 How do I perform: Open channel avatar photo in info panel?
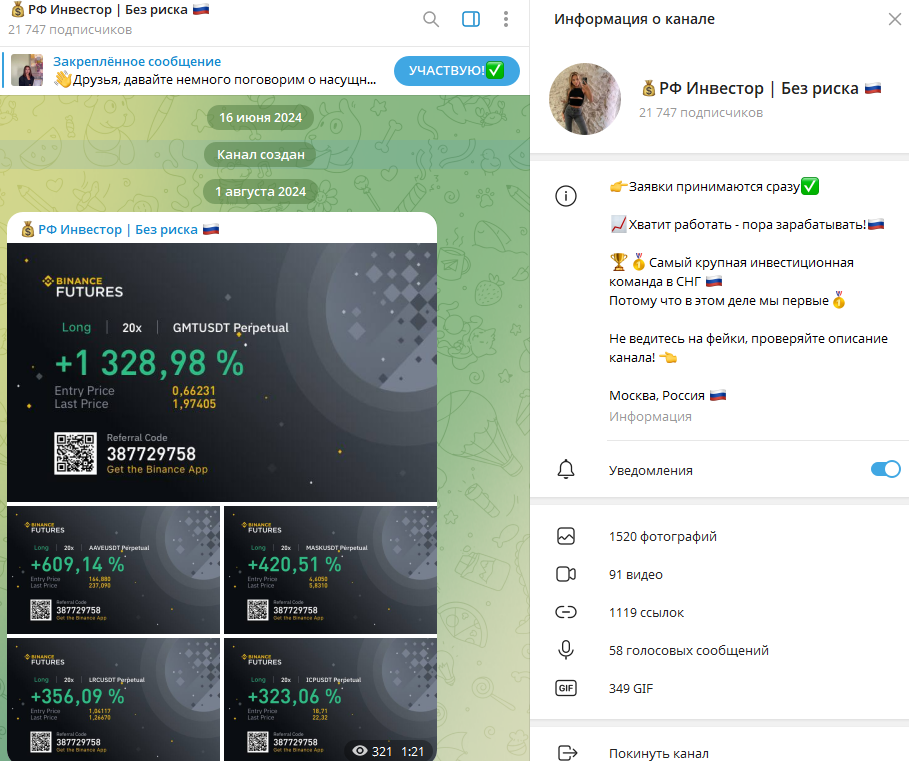(585, 99)
